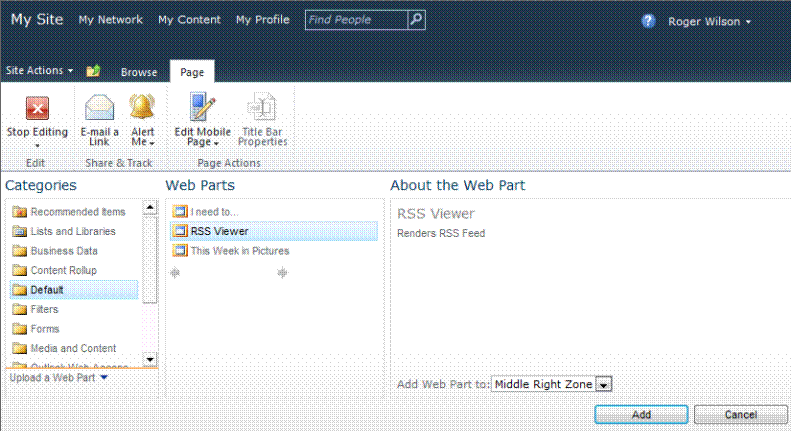This screenshot has height=432, width=793.
Task: Click This Week in Pictures icon
Action: [x=180, y=250]
